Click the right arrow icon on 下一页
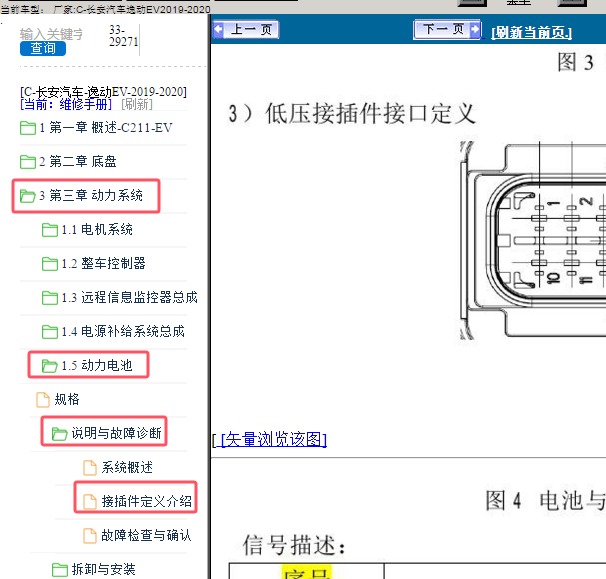The image size is (606, 579). (x=475, y=29)
